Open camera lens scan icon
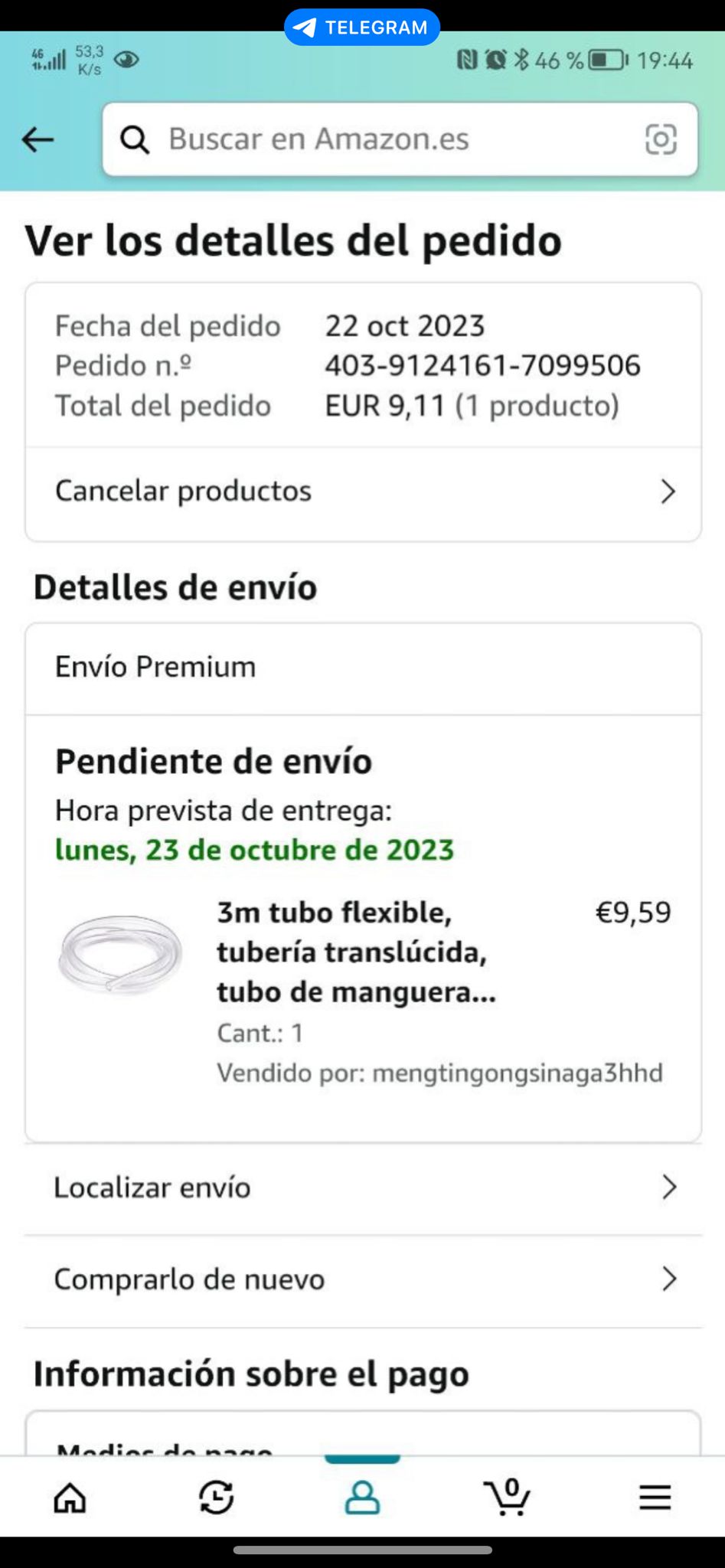 tap(661, 139)
